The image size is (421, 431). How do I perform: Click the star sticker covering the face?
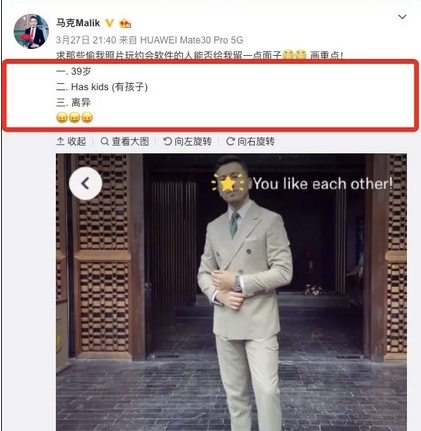click(227, 183)
